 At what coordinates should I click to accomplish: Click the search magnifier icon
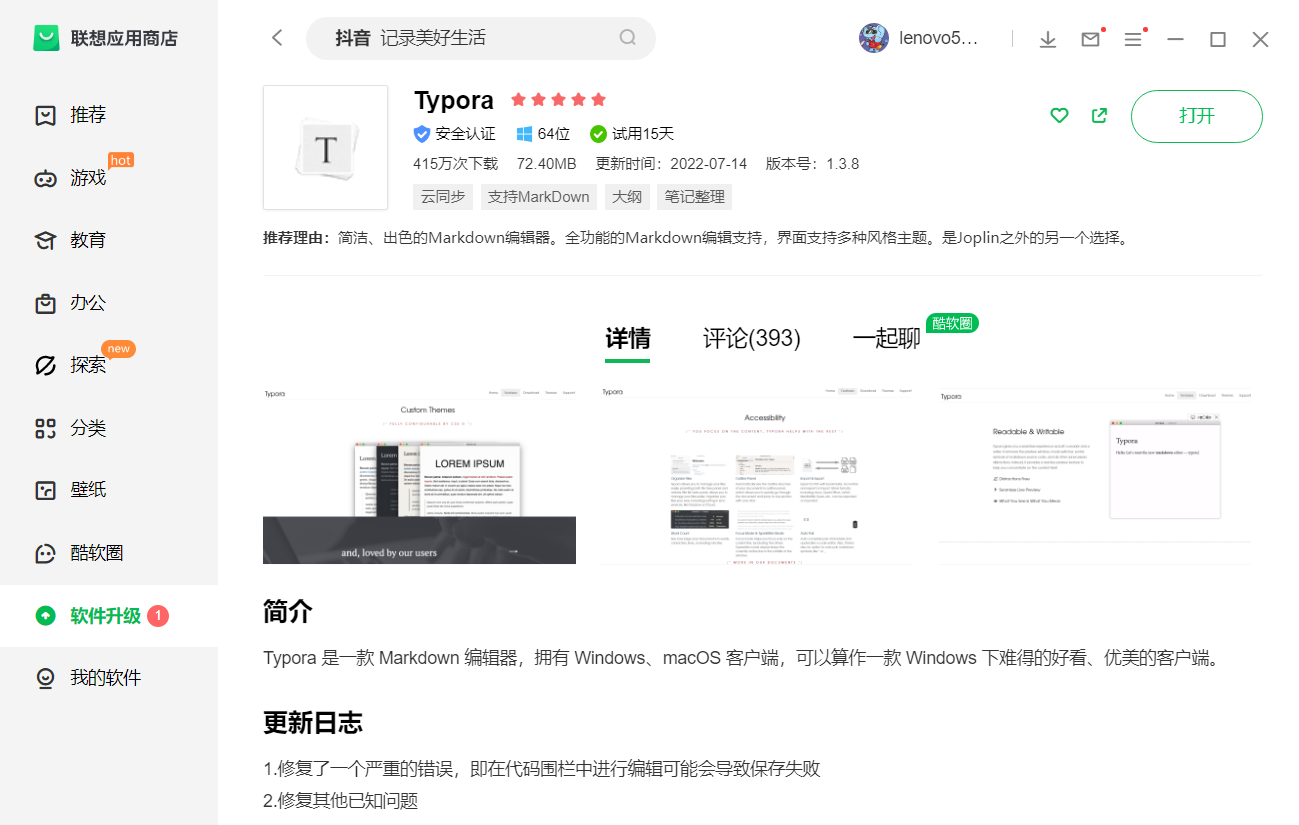tap(628, 38)
